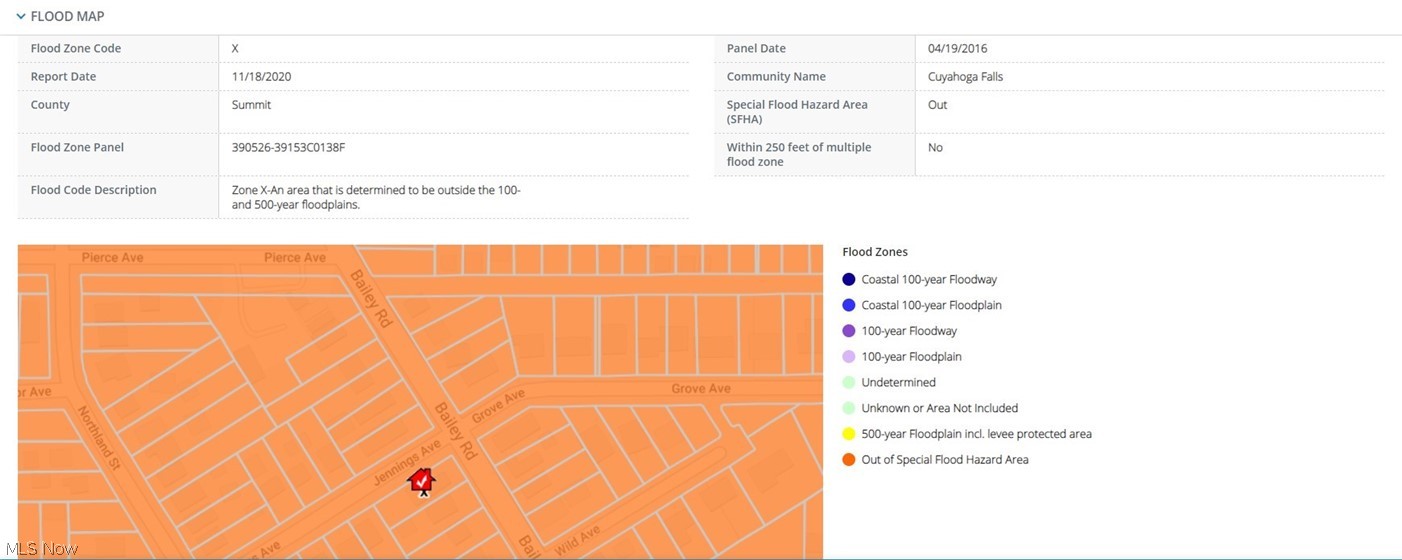Click the panel date 04/19/2016 value
The image size is (1402, 560).
pyautogui.click(x=957, y=49)
